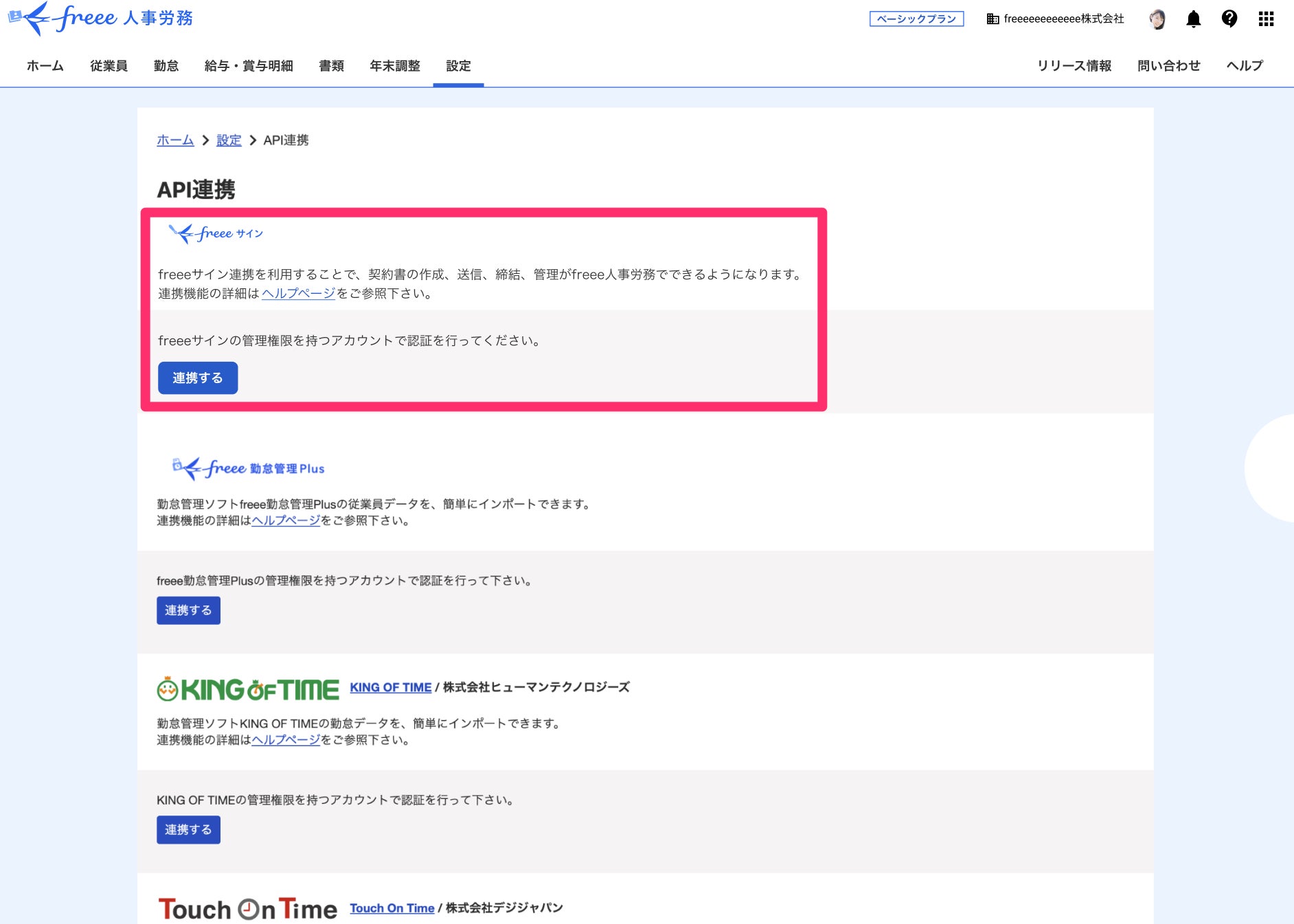Click the API連携 breadcrumb text
Screen dimensions: 1294x924
coord(286,140)
